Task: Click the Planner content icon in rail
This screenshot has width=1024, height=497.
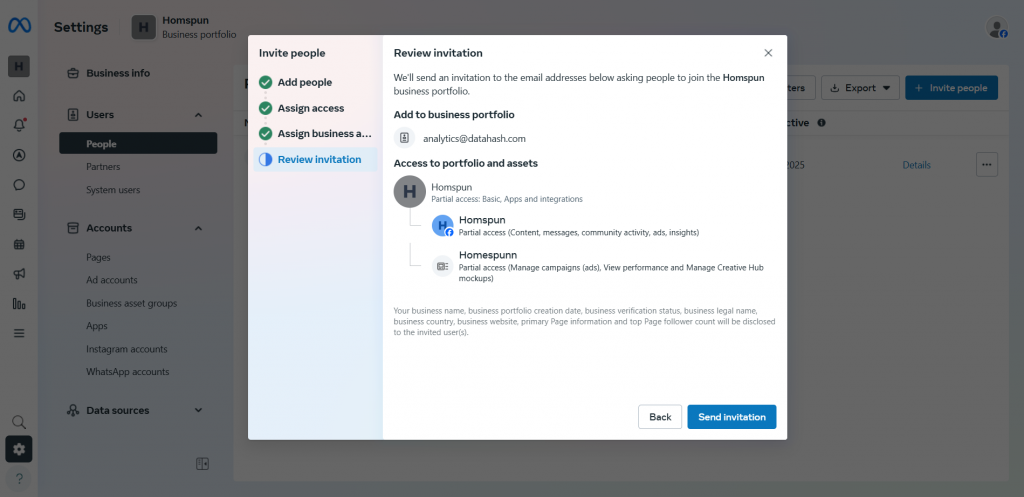Action: tap(19, 214)
